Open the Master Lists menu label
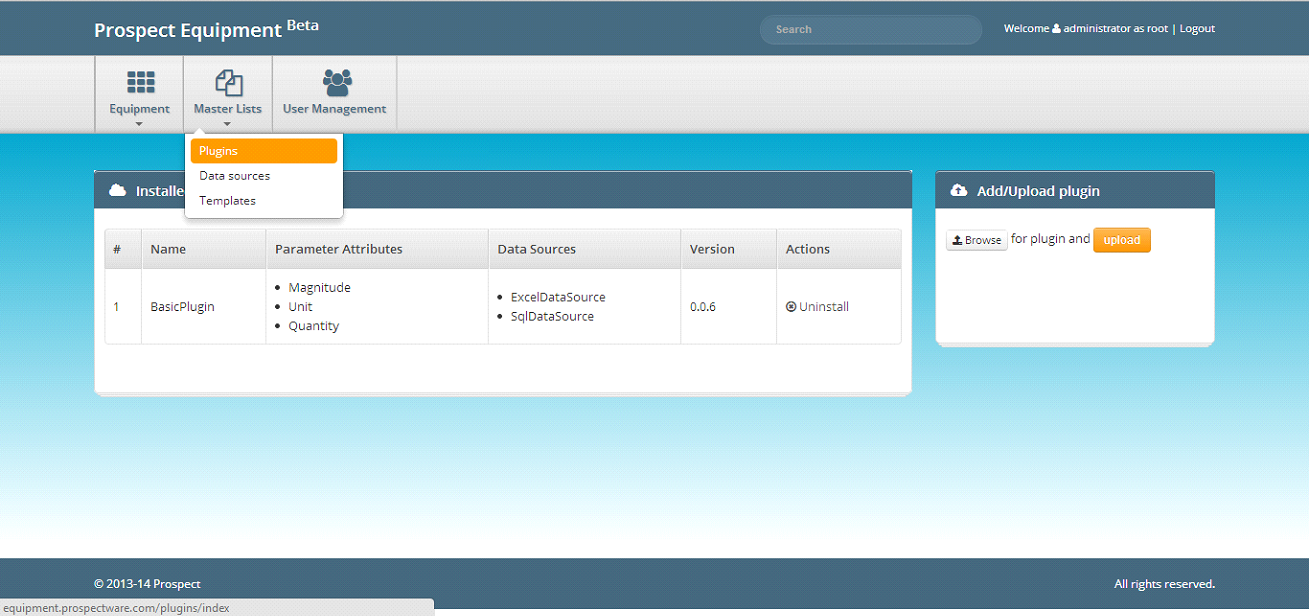The width and height of the screenshot is (1309, 616). pos(228,109)
